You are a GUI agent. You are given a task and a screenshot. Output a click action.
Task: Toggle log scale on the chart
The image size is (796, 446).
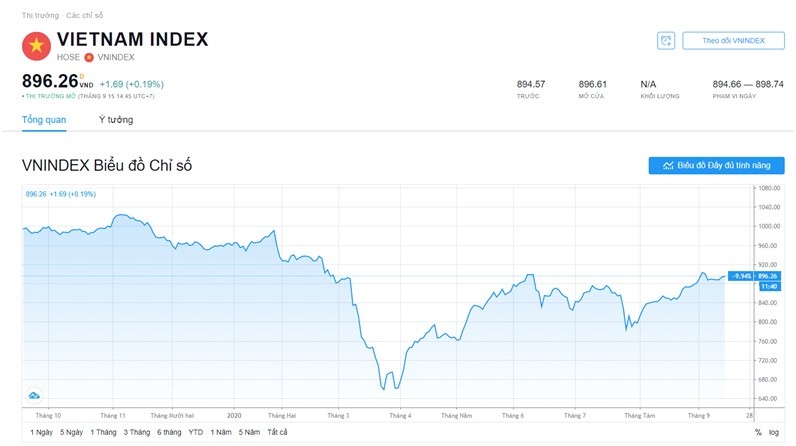pos(775,432)
